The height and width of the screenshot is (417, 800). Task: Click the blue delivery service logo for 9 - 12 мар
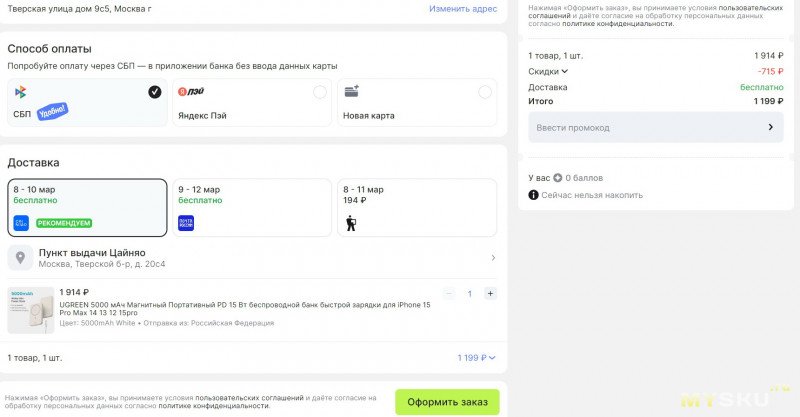186,223
